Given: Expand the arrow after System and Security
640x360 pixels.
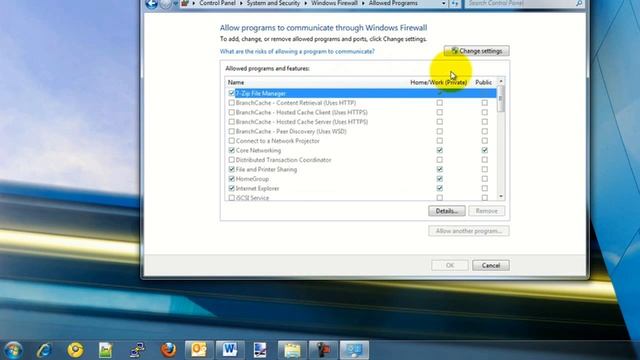Looking at the screenshot, I should click(306, 3).
